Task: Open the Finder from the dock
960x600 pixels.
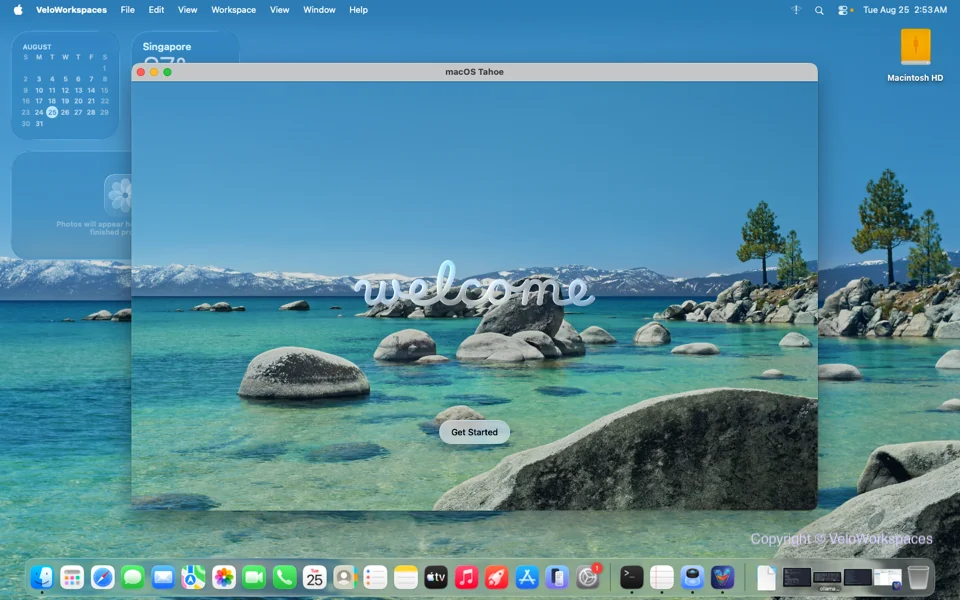Action: (42, 577)
